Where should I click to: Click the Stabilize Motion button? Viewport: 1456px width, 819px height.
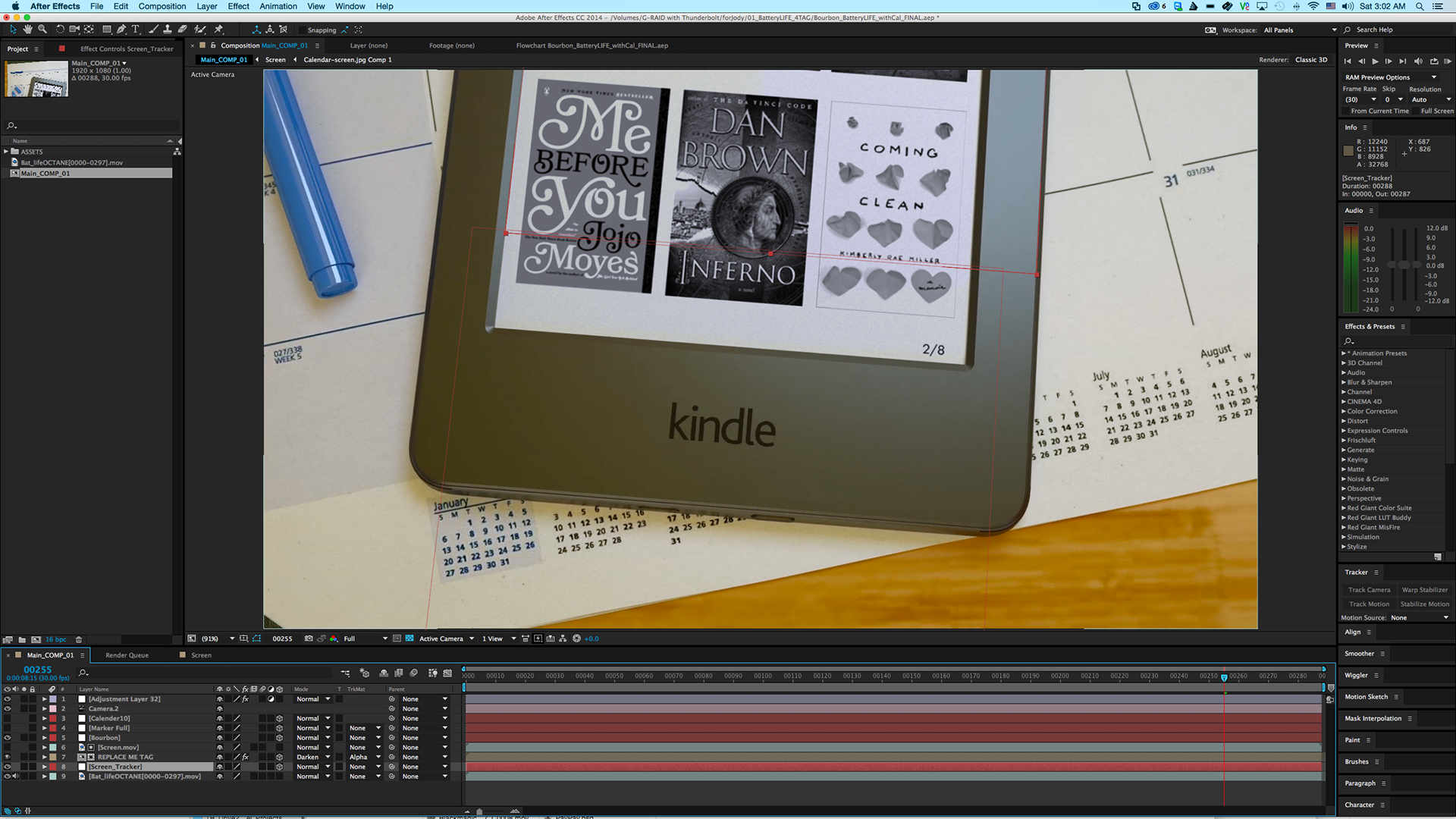pos(1424,604)
